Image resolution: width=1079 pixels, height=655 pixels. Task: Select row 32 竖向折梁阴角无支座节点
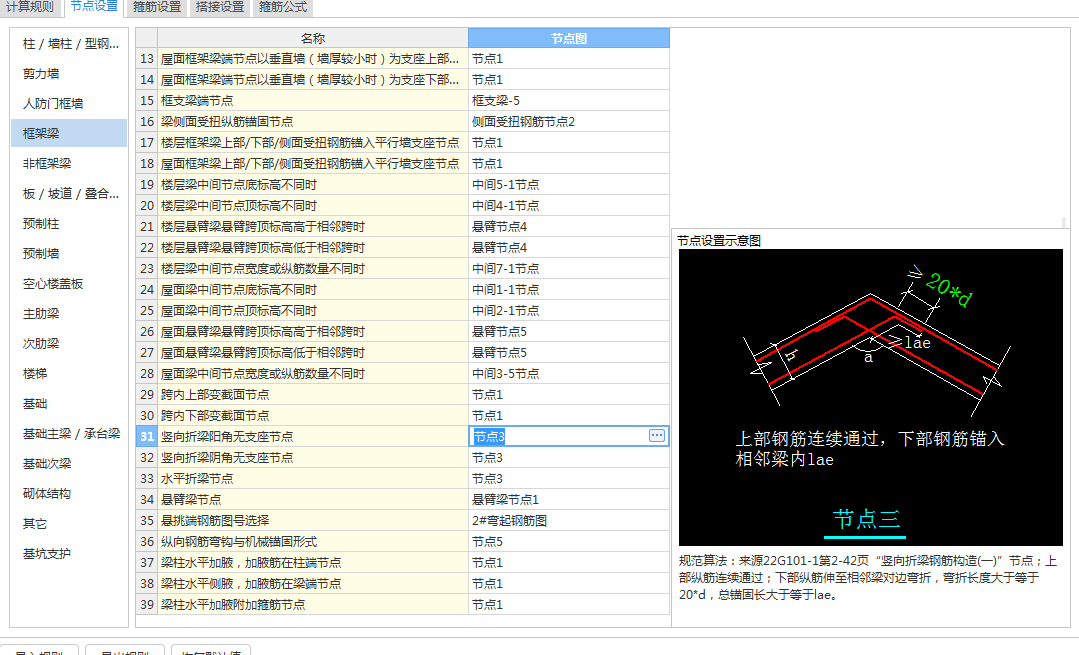click(312, 458)
